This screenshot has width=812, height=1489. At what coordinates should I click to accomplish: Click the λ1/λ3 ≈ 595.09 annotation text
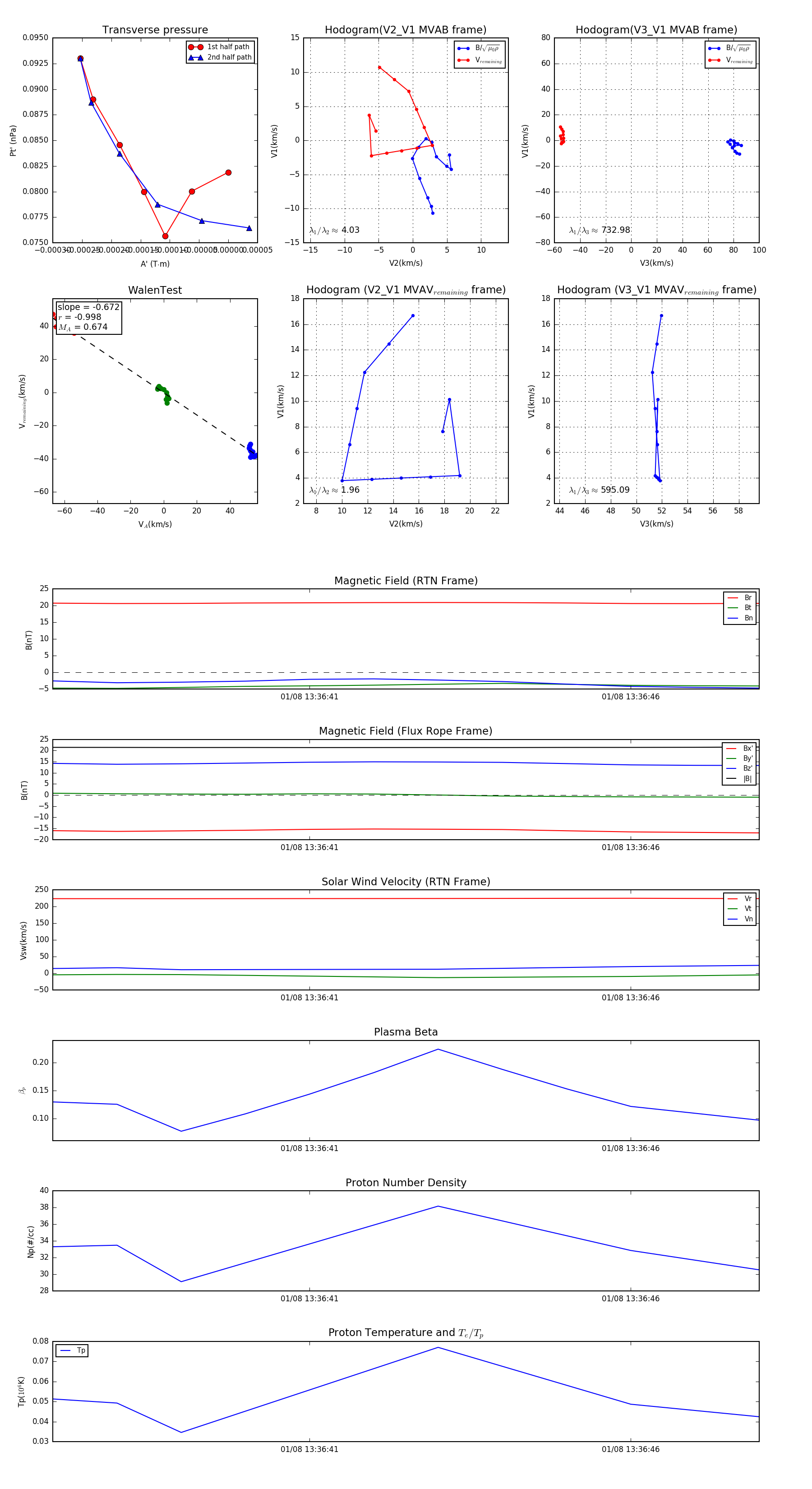pyautogui.click(x=600, y=490)
